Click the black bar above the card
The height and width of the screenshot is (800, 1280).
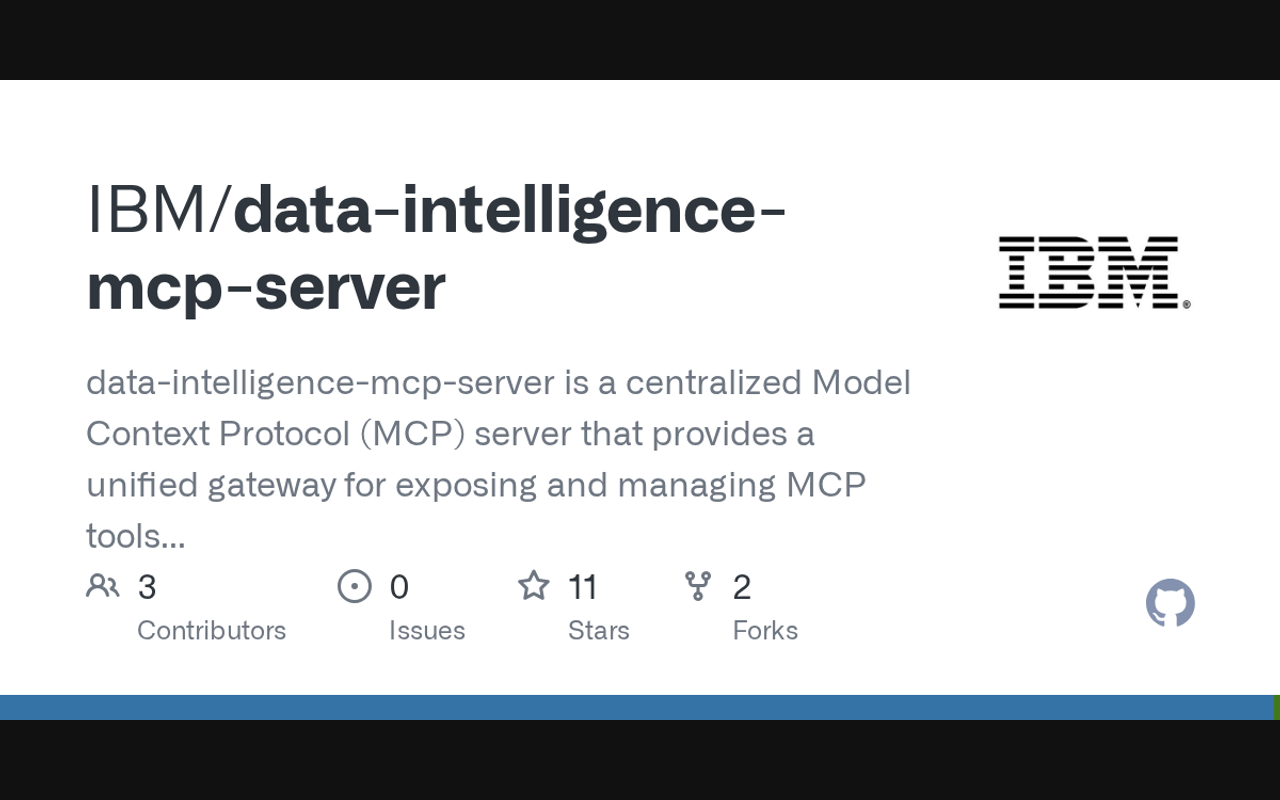(x=640, y=40)
